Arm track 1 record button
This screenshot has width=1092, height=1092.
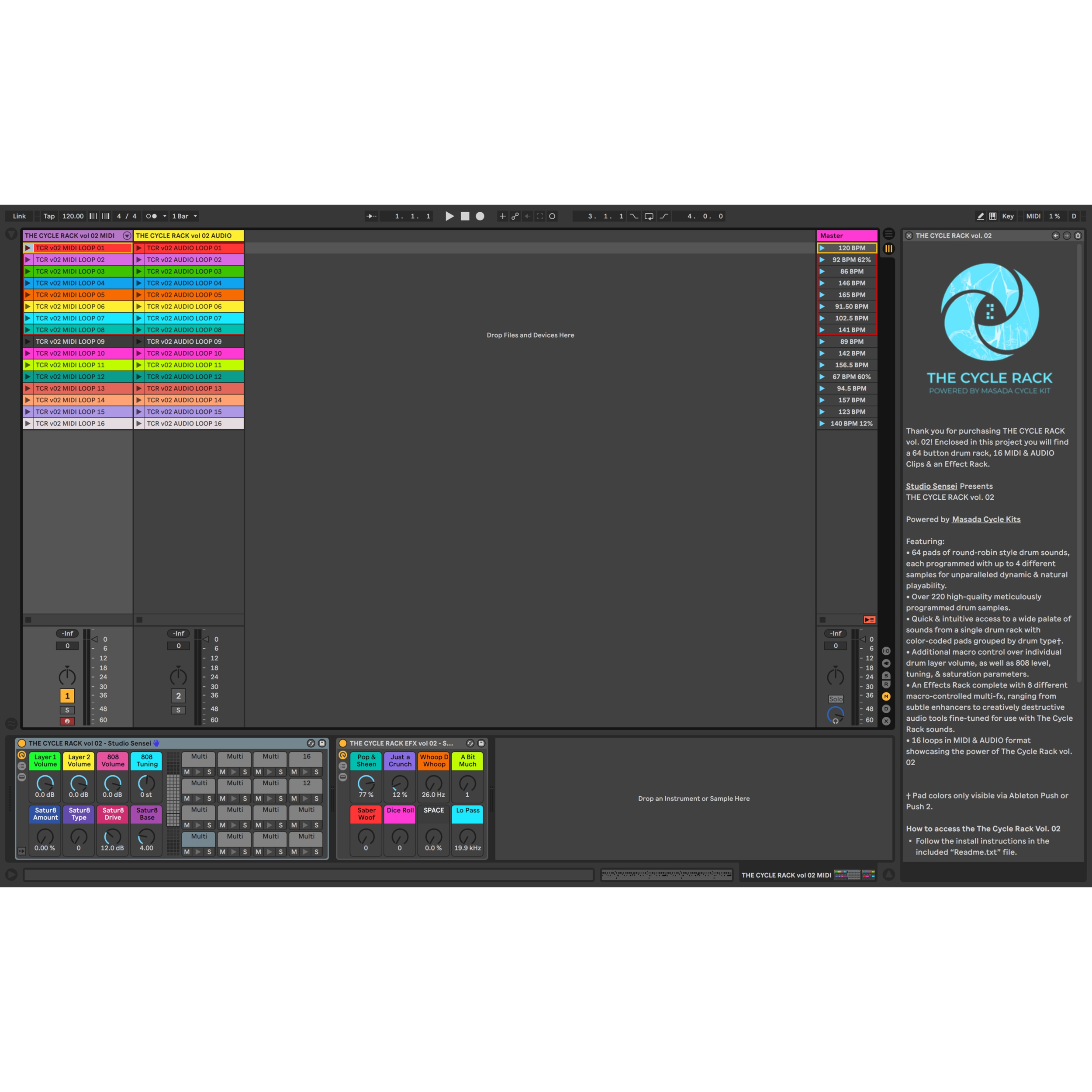tap(67, 721)
